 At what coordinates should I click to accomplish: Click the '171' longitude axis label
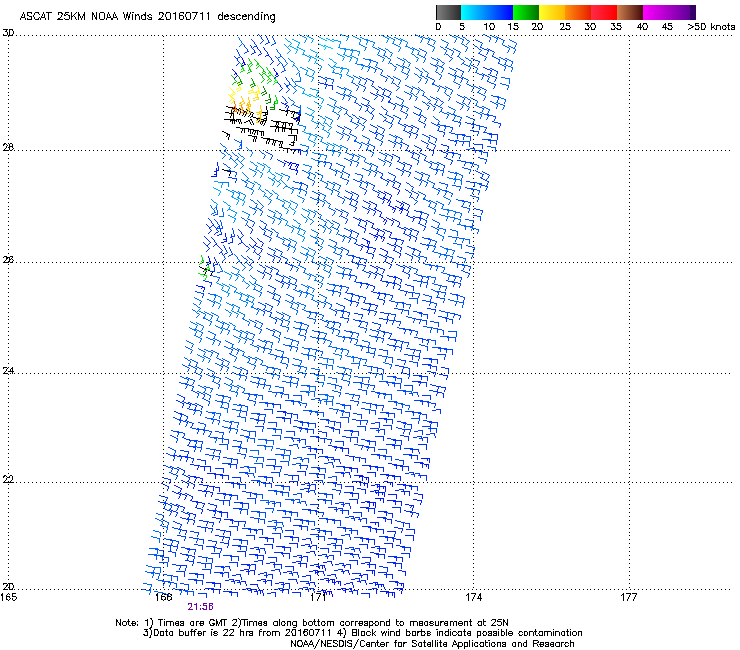[318, 598]
